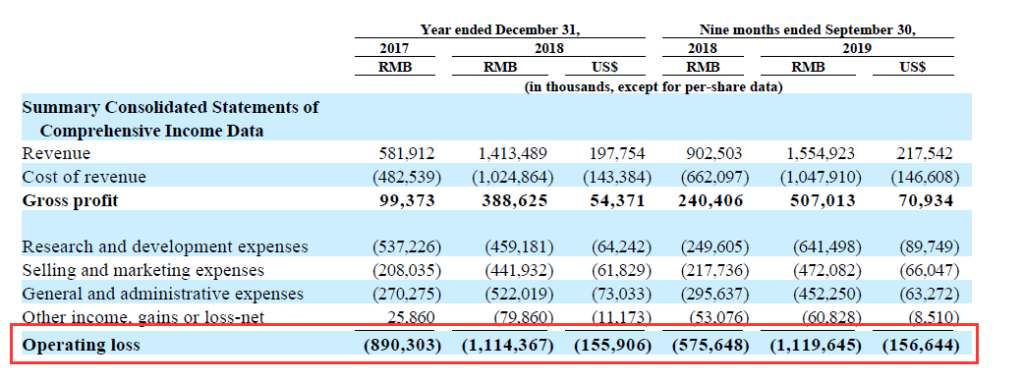Select the 2017 revenue value 581,912
1024x382 pixels.
pos(406,153)
